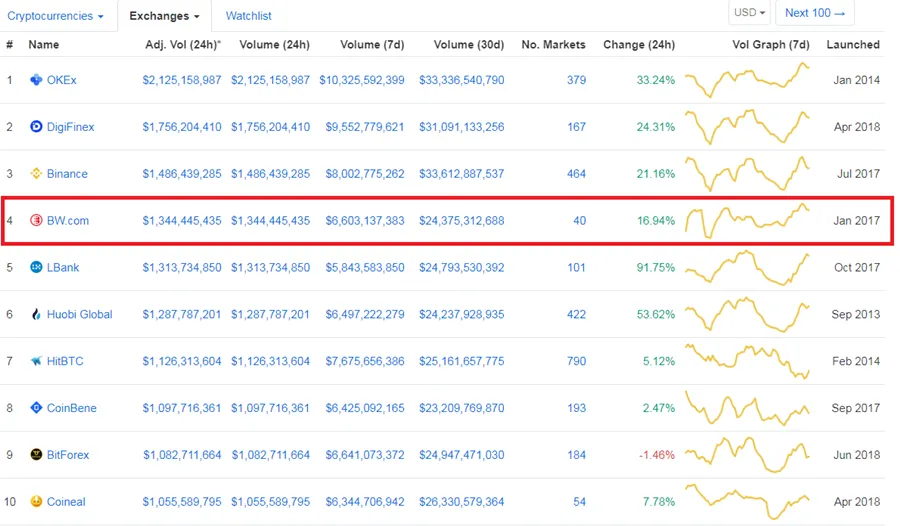This screenshot has width=900, height=526.
Task: Click BitForex 7d volume graph
Action: pos(747,455)
